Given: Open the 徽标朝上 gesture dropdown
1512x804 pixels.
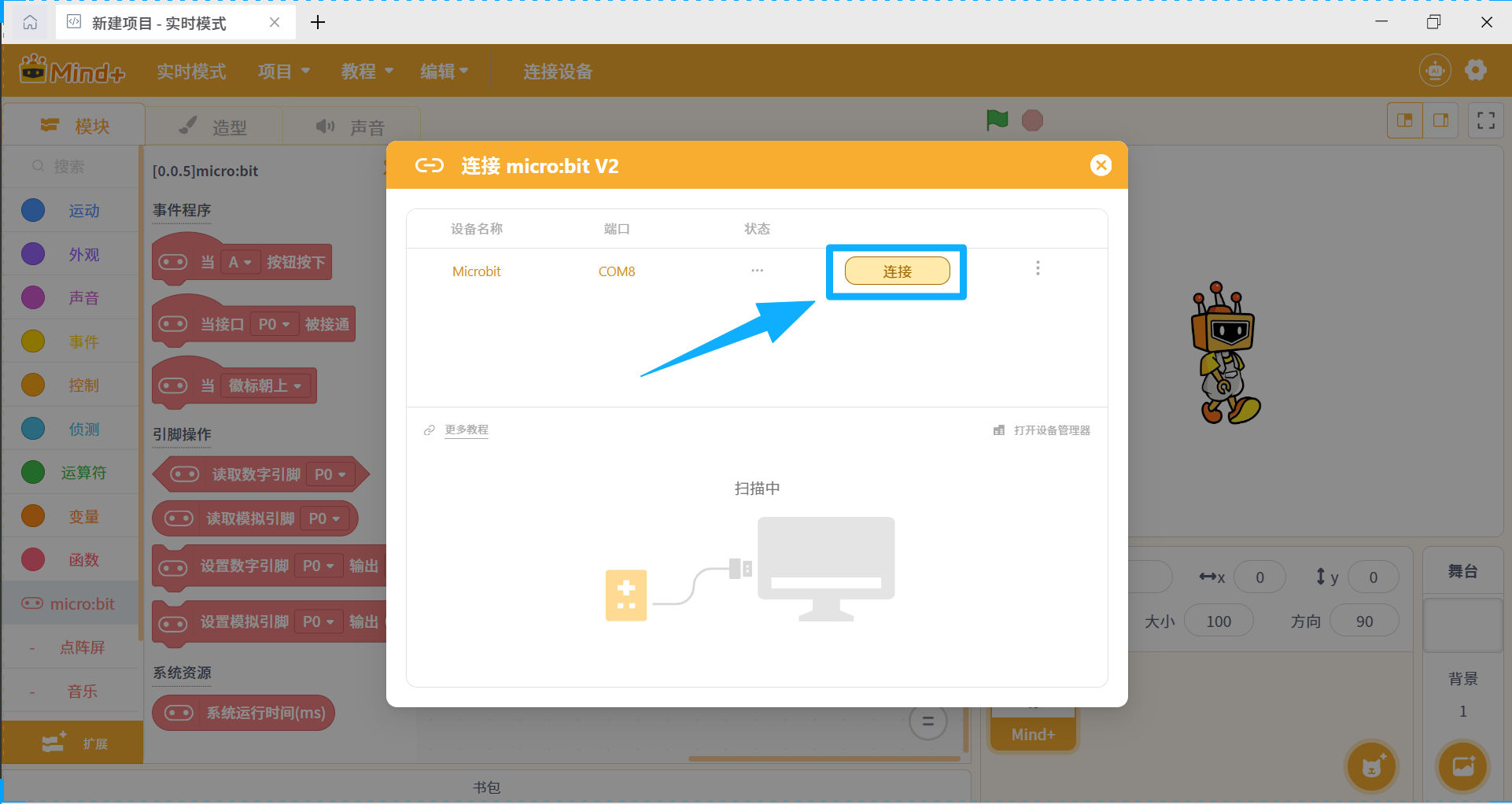Looking at the screenshot, I should coord(265,385).
